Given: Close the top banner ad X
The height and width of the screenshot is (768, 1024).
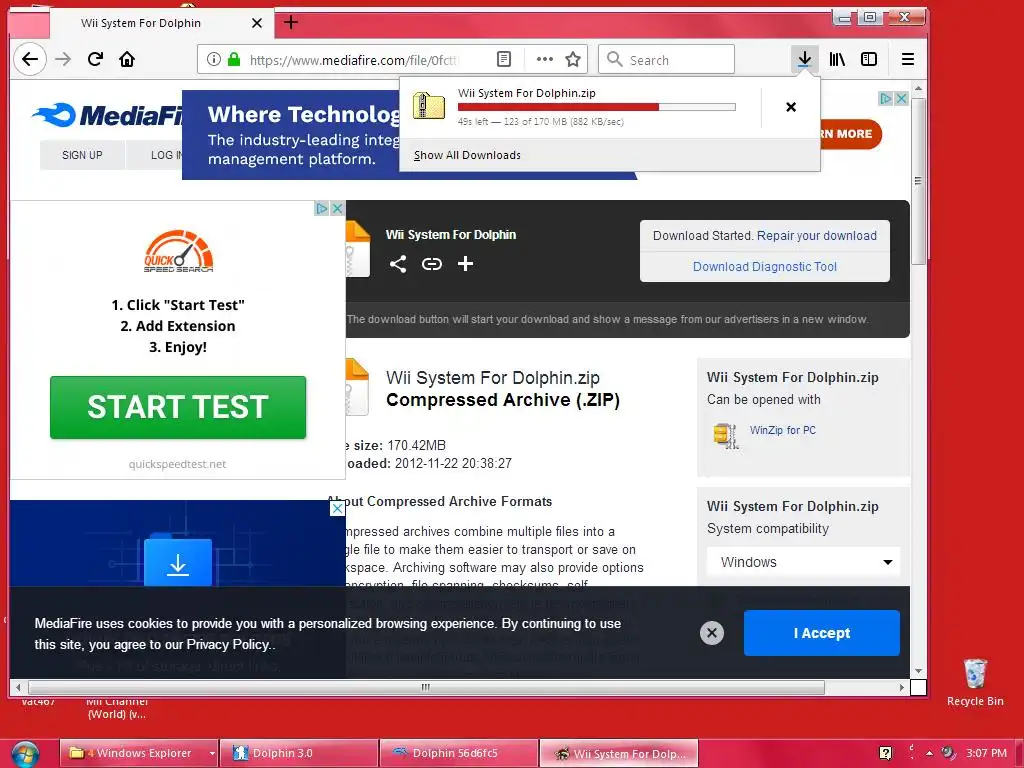Looking at the screenshot, I should [x=901, y=99].
